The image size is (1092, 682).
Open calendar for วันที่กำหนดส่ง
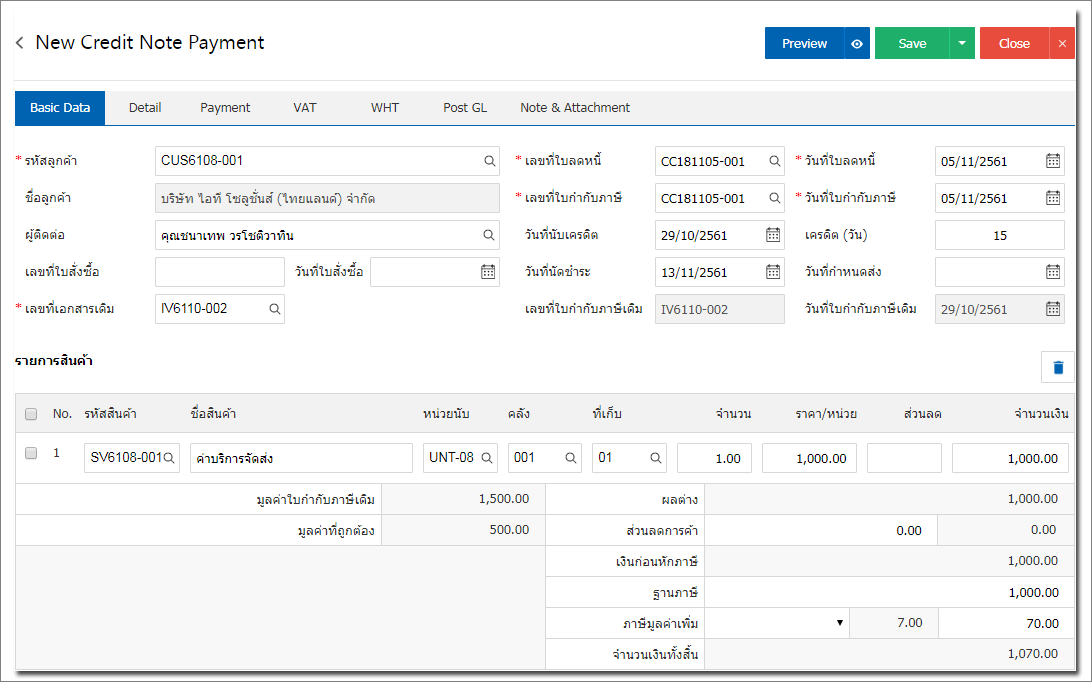pos(1053,272)
